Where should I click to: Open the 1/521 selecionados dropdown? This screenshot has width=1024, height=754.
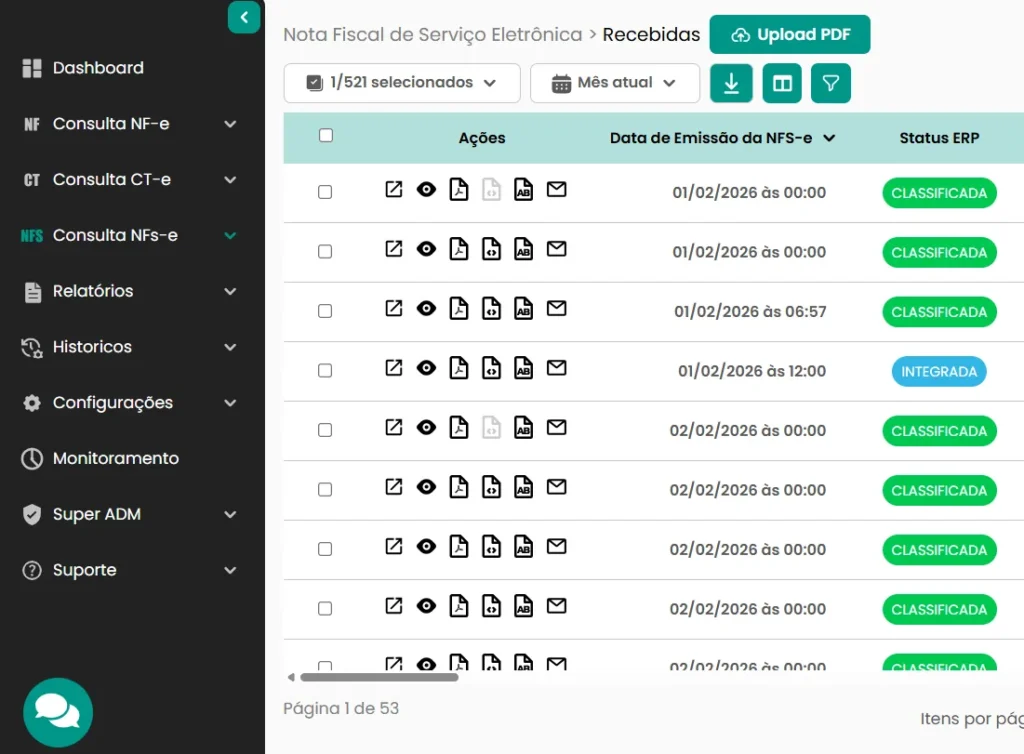[x=402, y=83]
